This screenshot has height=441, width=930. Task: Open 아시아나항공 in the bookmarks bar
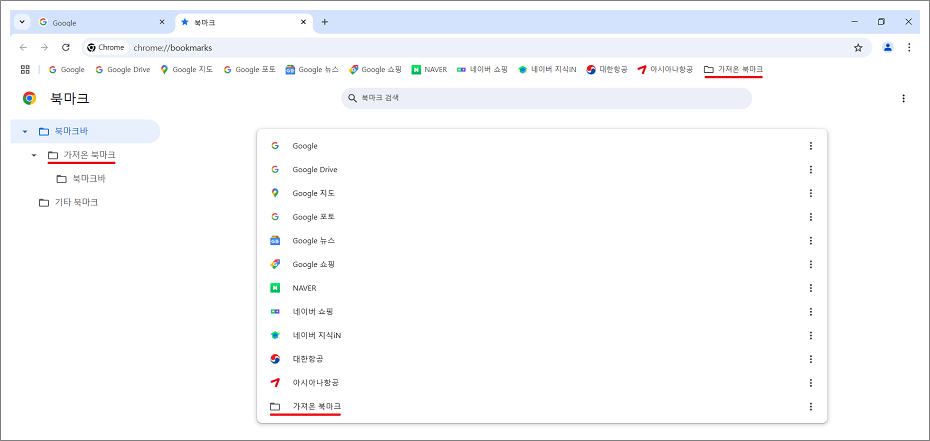click(x=665, y=69)
